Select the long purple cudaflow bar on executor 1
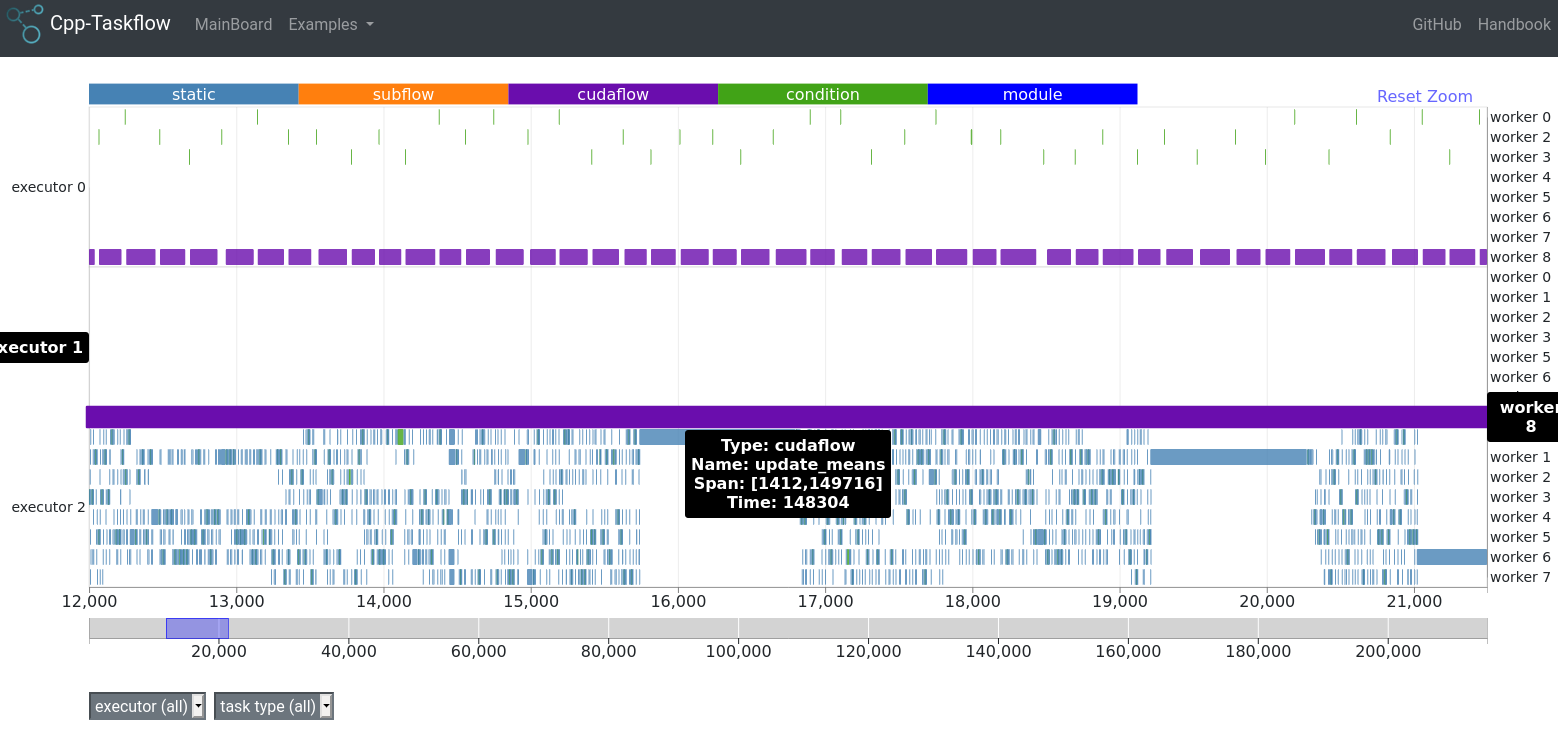 787,416
